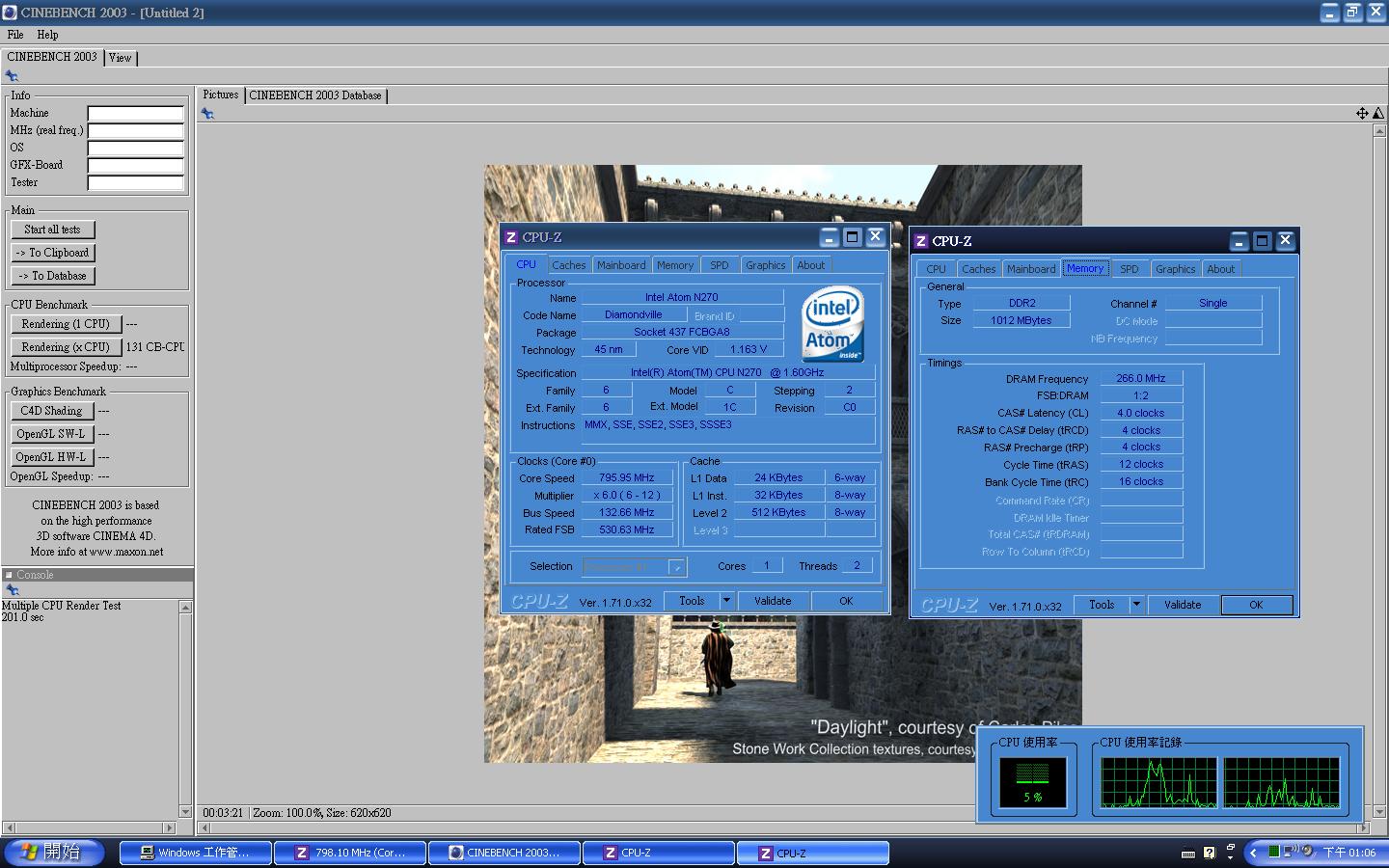Click Validate in the left CPU-Z window
The height and width of the screenshot is (868, 1389).
(x=773, y=601)
